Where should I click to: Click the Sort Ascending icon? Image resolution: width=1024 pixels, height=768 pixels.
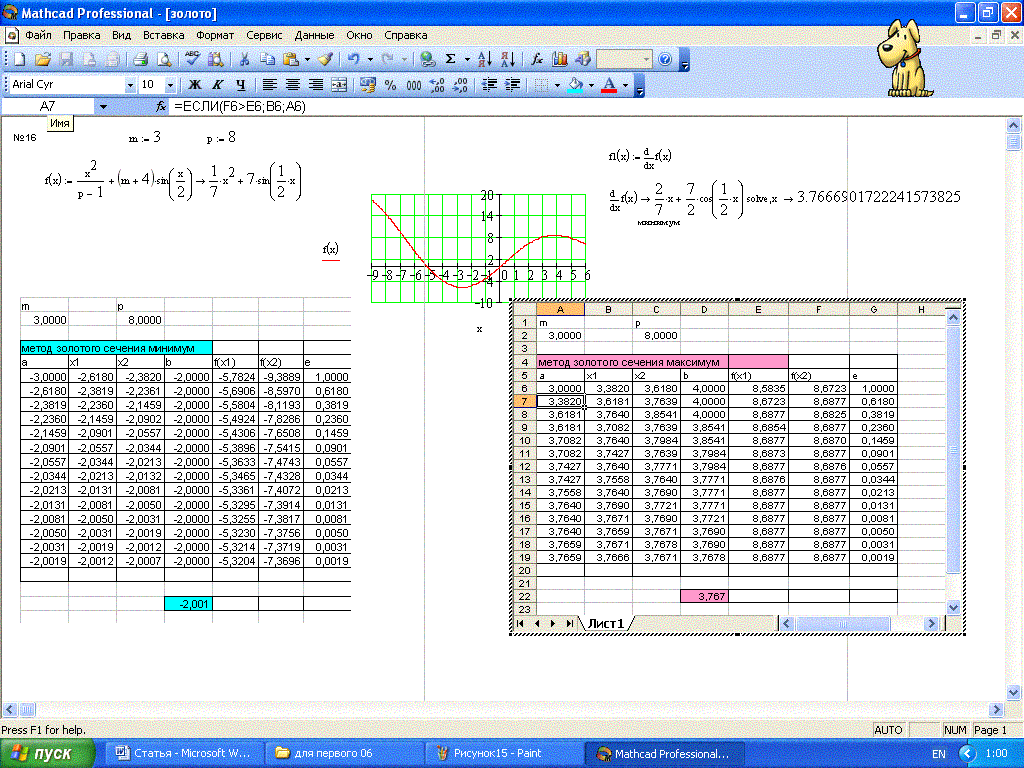[x=484, y=60]
